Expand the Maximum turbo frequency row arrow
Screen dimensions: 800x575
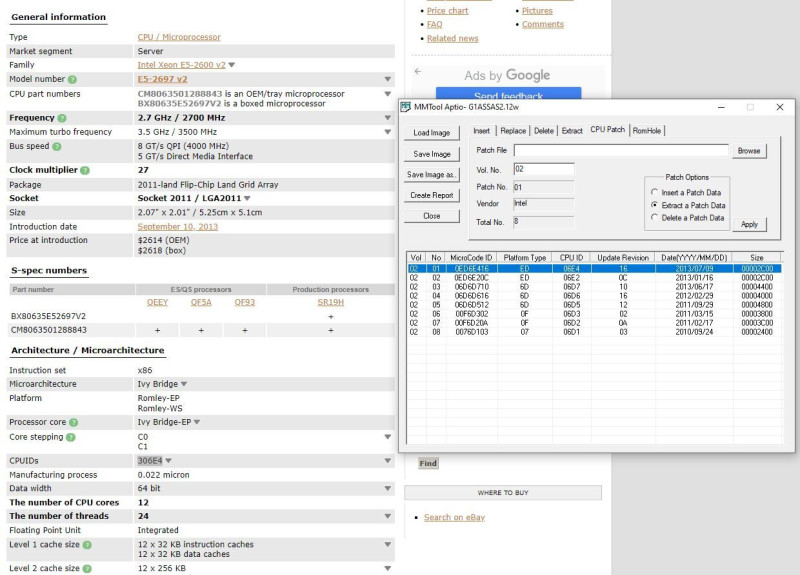(388, 132)
